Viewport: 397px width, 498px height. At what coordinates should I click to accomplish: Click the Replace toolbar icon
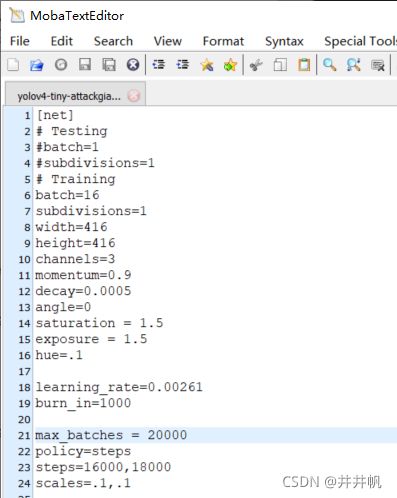point(378,65)
